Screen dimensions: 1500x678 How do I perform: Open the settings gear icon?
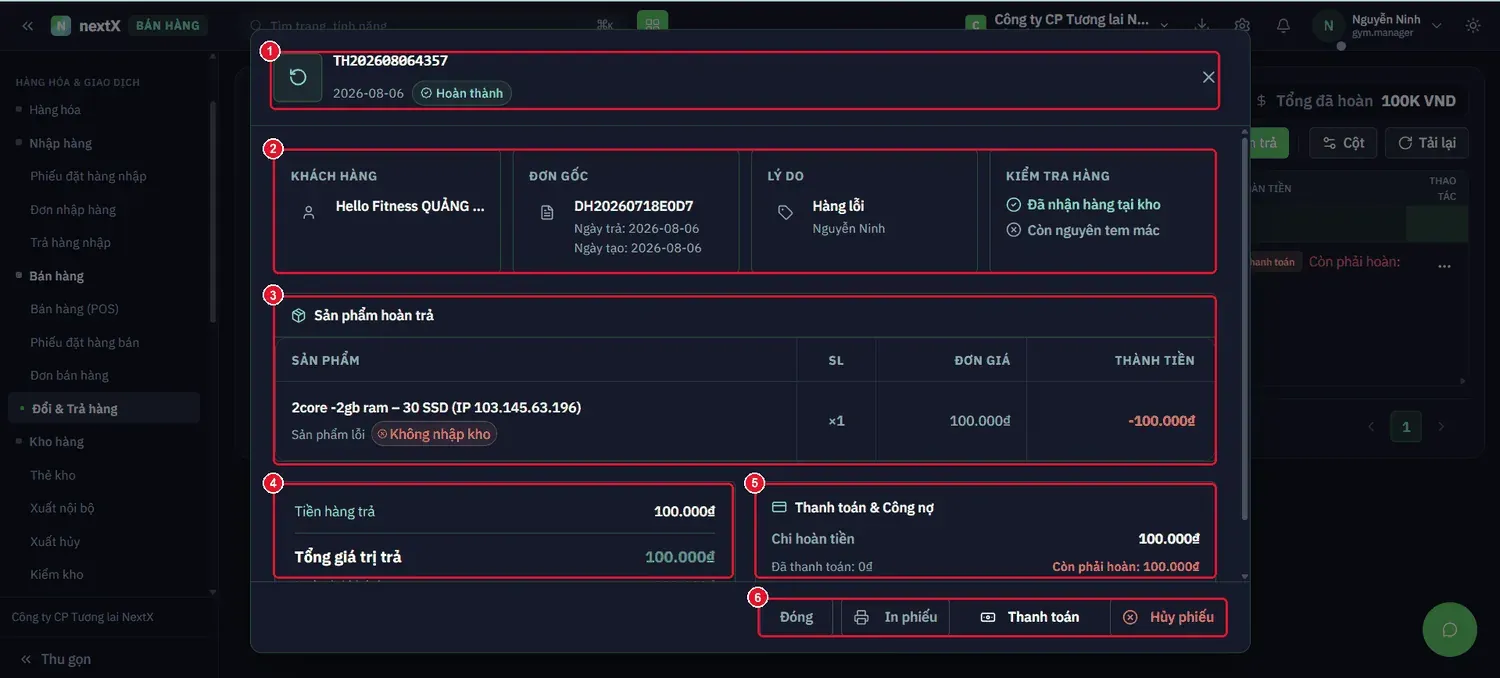point(1242,26)
